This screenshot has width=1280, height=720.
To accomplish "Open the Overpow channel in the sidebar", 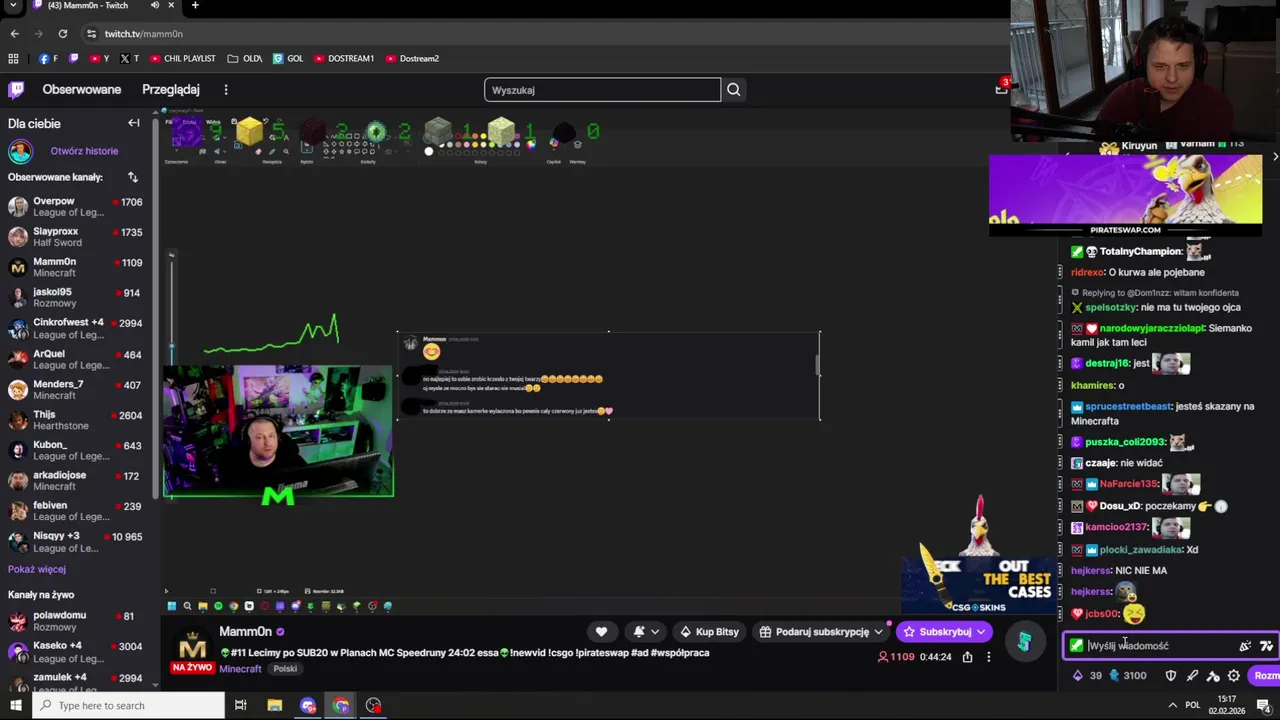I will pyautogui.click(x=76, y=207).
